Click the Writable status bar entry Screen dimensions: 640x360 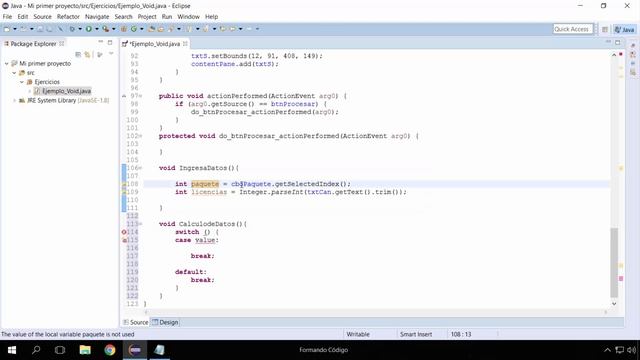tap(358, 334)
